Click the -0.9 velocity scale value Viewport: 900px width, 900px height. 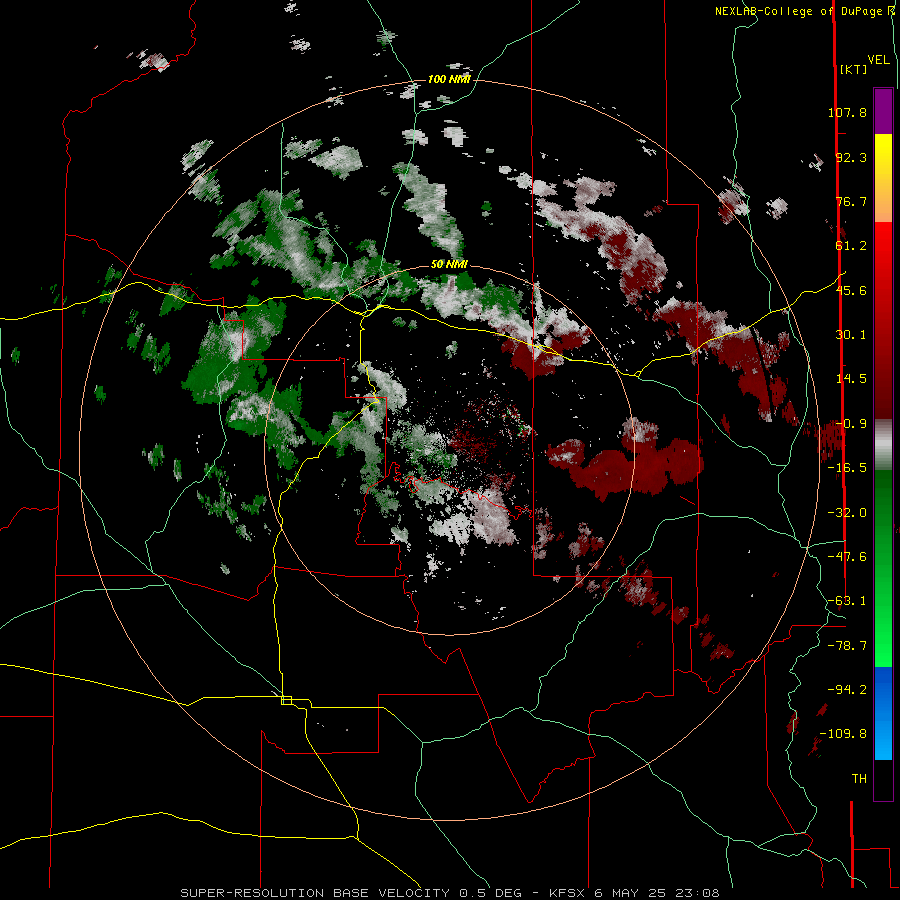(x=851, y=424)
